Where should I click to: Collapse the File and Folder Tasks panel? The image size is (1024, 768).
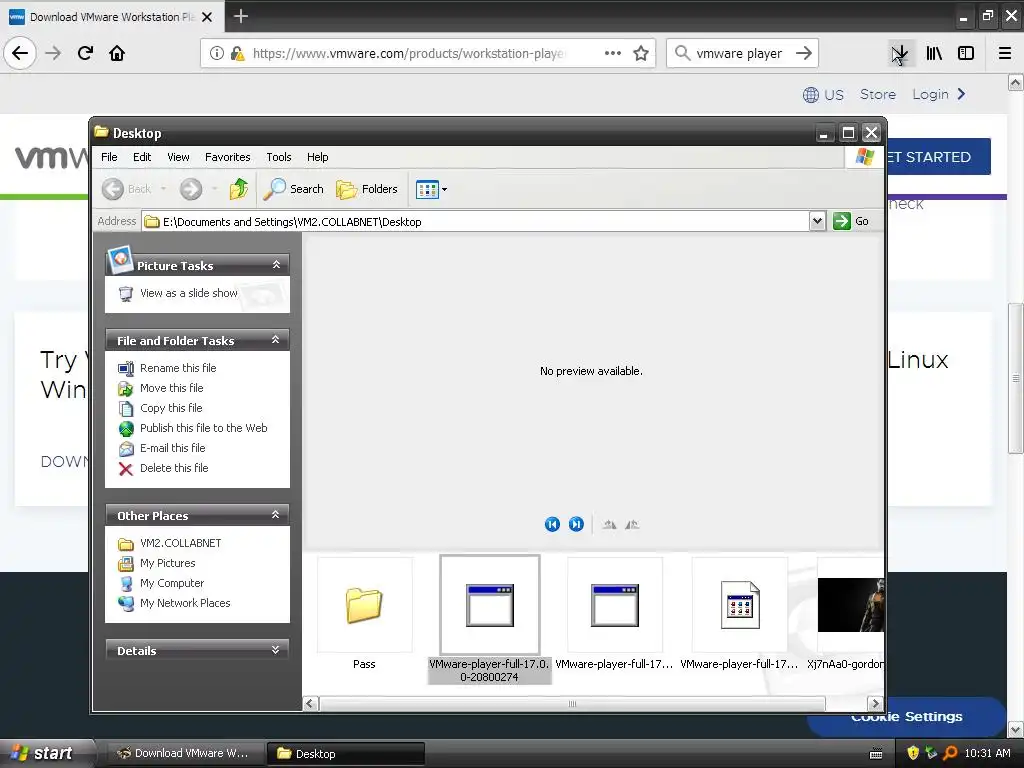276,340
